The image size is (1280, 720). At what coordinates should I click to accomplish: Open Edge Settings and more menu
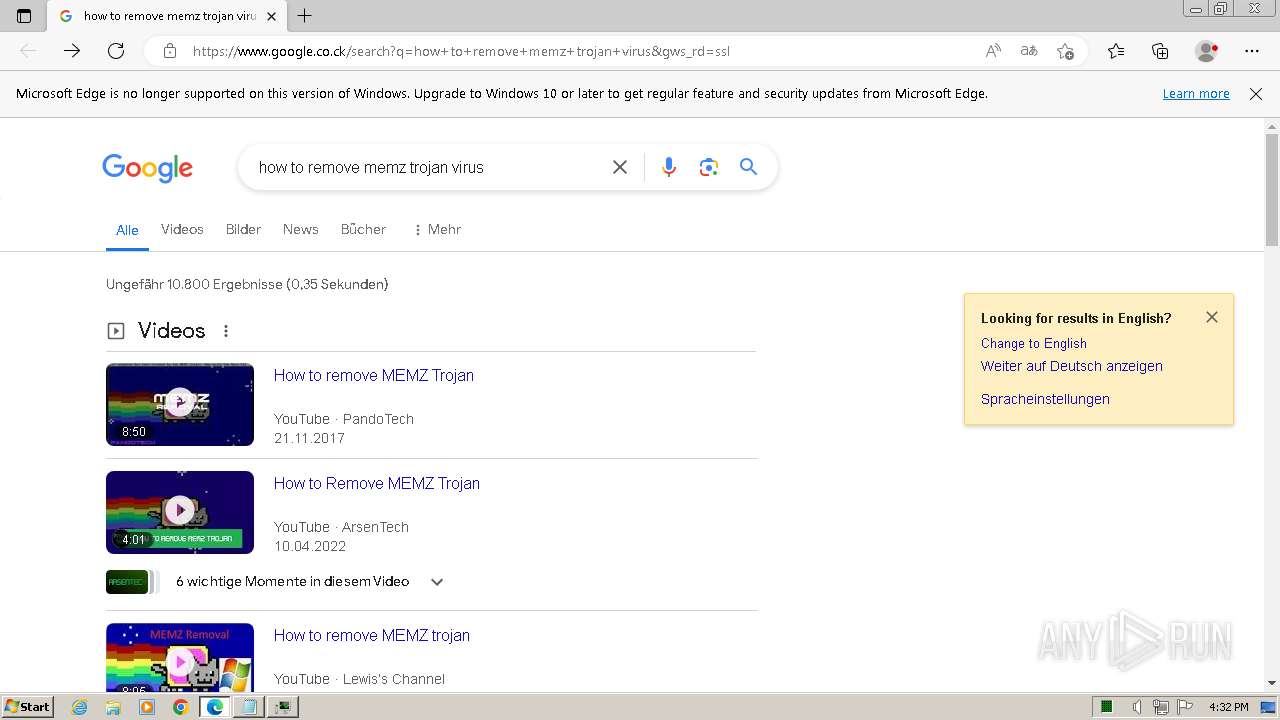1252,51
